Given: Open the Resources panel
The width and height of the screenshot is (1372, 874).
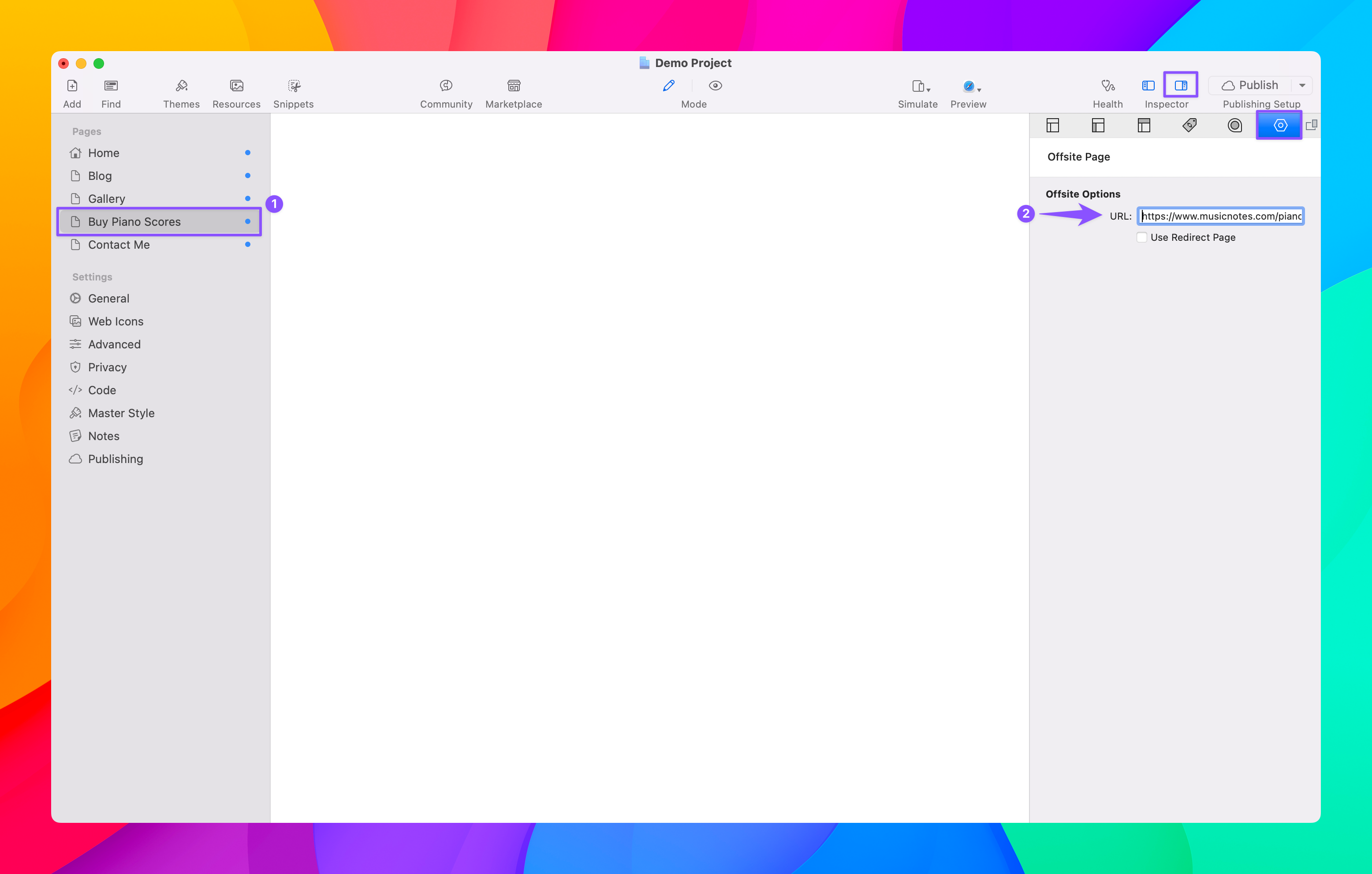Looking at the screenshot, I should point(236,86).
